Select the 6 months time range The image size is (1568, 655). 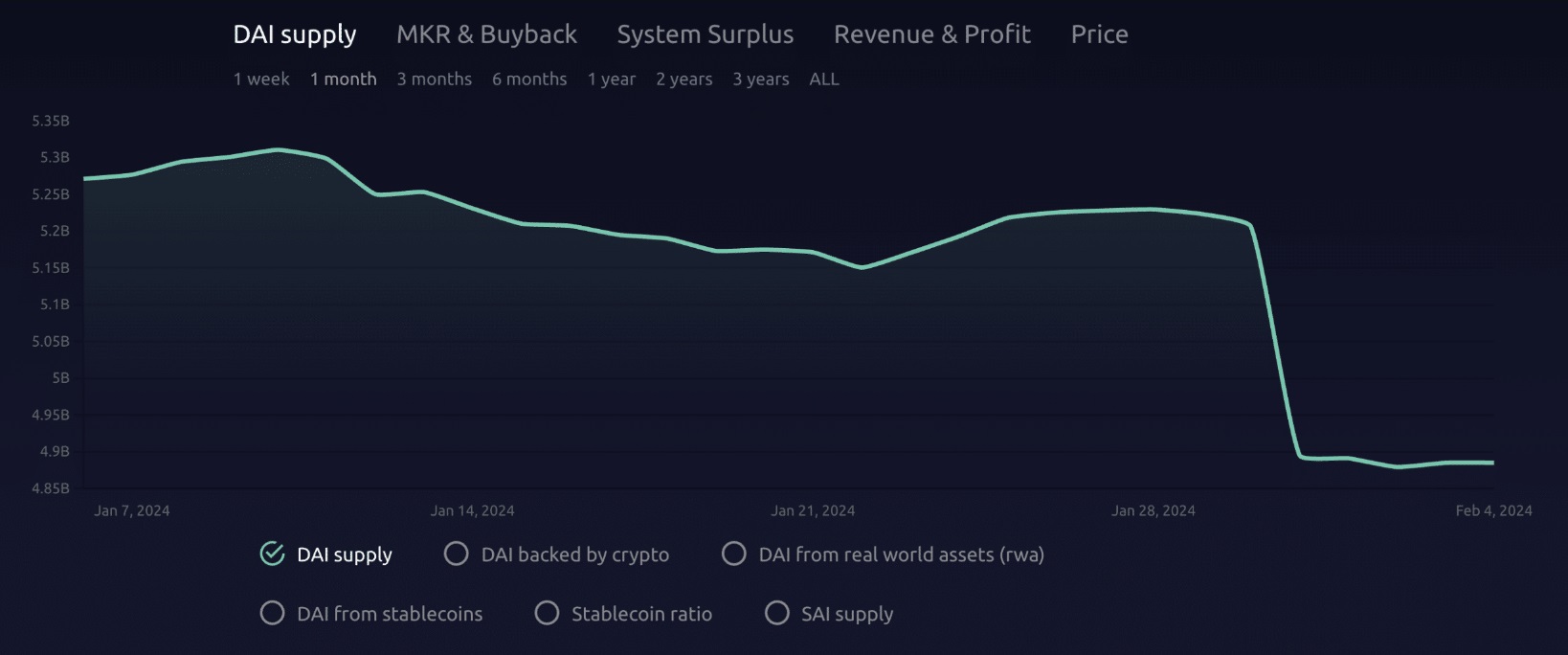point(529,79)
